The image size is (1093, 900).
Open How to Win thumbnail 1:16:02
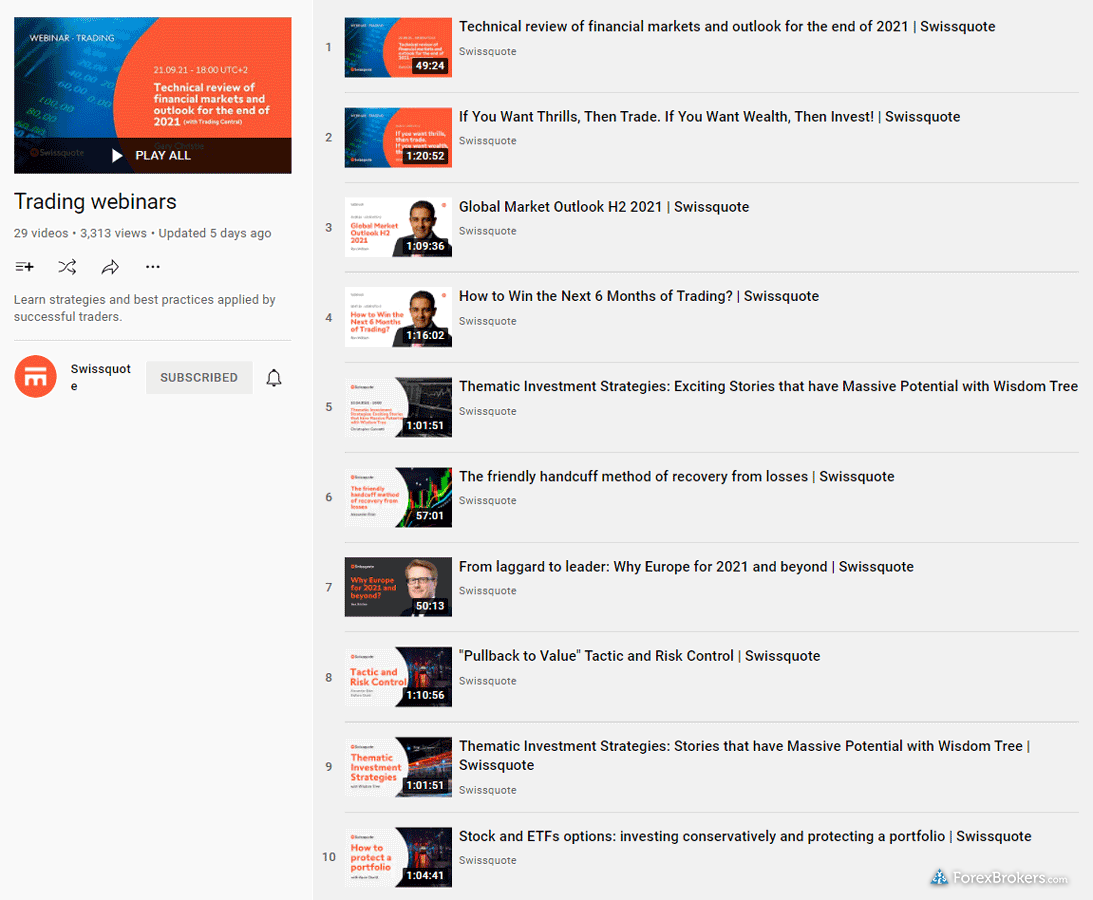pos(398,317)
